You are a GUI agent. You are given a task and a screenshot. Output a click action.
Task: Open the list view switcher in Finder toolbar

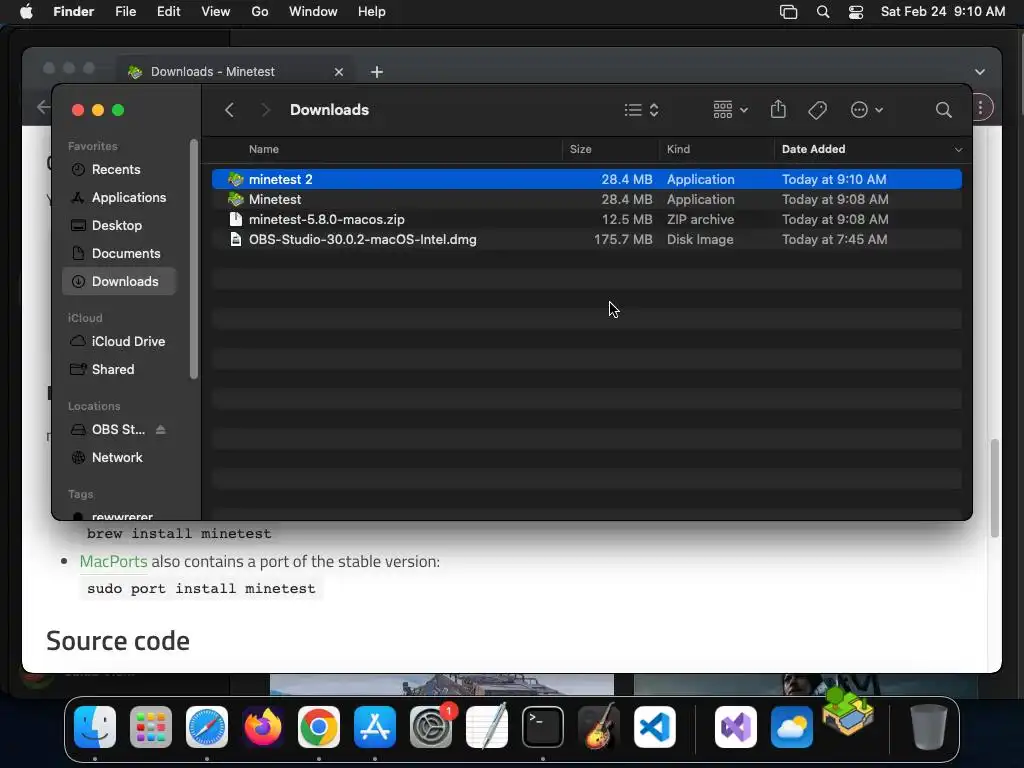point(641,110)
